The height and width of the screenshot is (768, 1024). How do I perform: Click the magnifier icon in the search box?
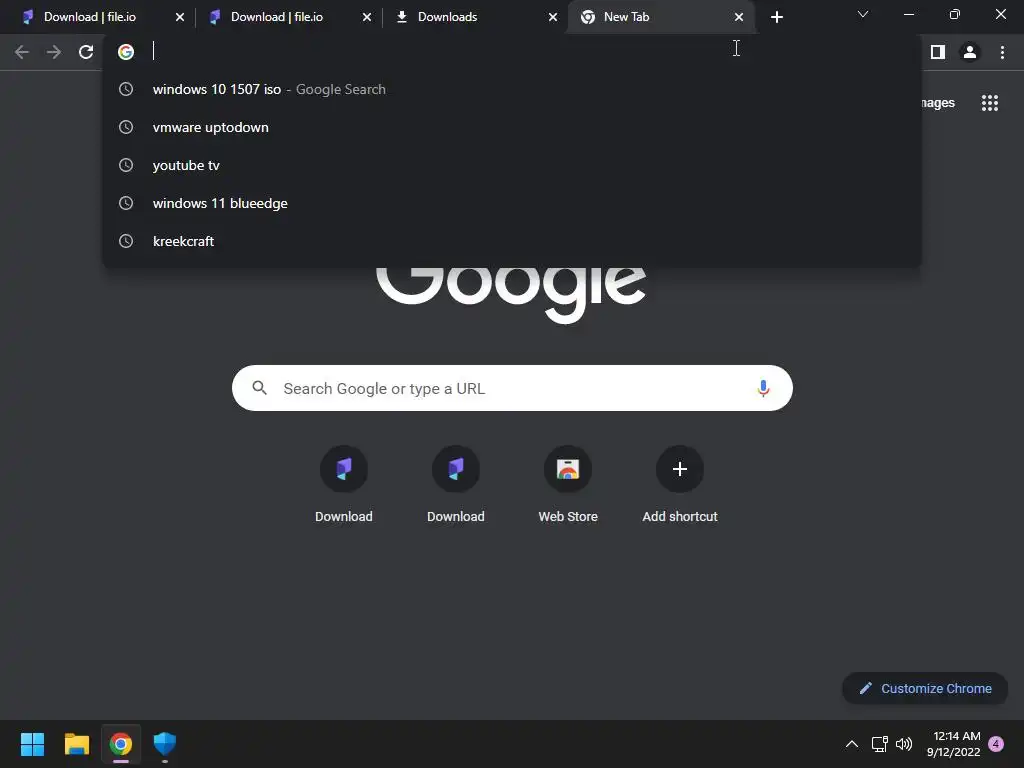(259, 388)
